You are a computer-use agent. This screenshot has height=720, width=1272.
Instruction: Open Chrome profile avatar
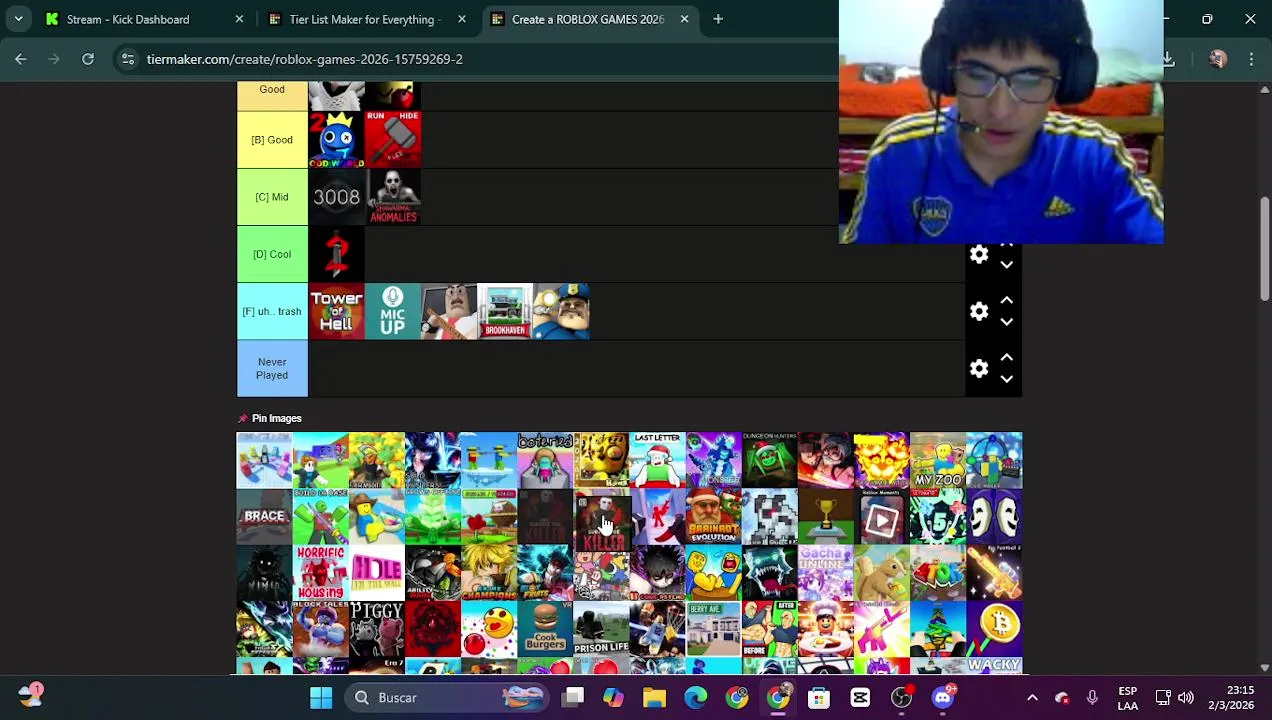click(1217, 59)
